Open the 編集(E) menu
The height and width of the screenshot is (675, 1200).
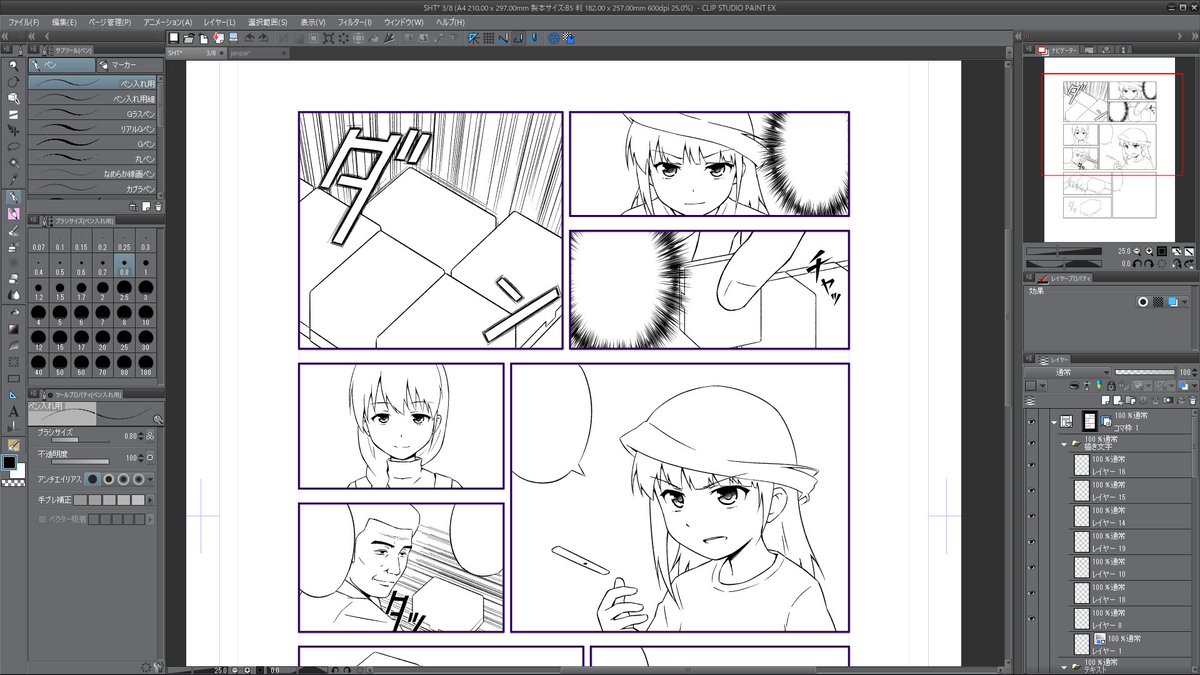pyautogui.click(x=64, y=21)
